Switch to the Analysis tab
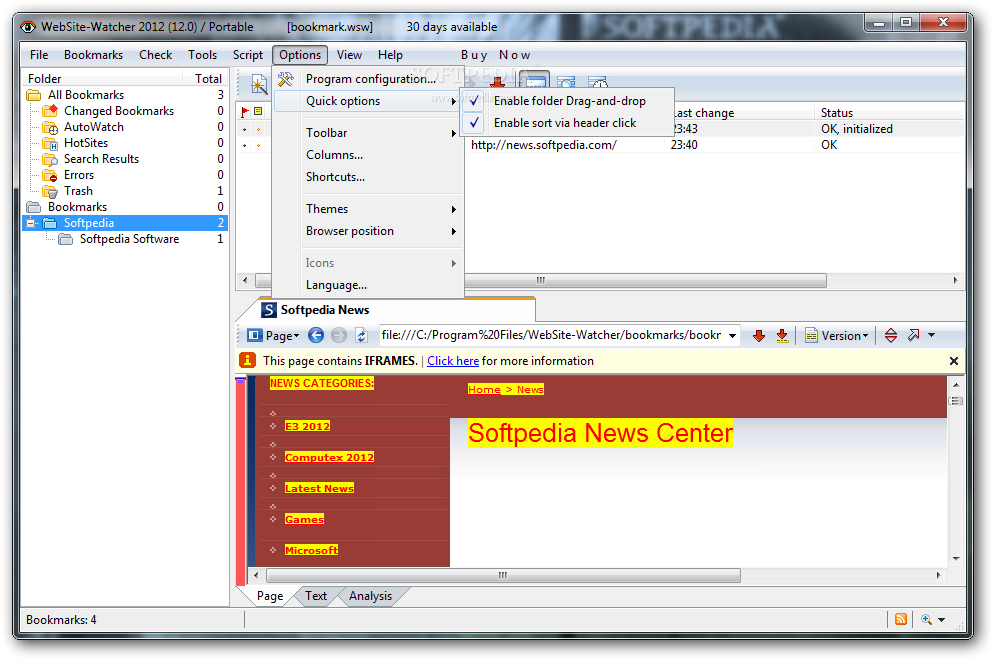This screenshot has height=660, width=994. coord(370,596)
